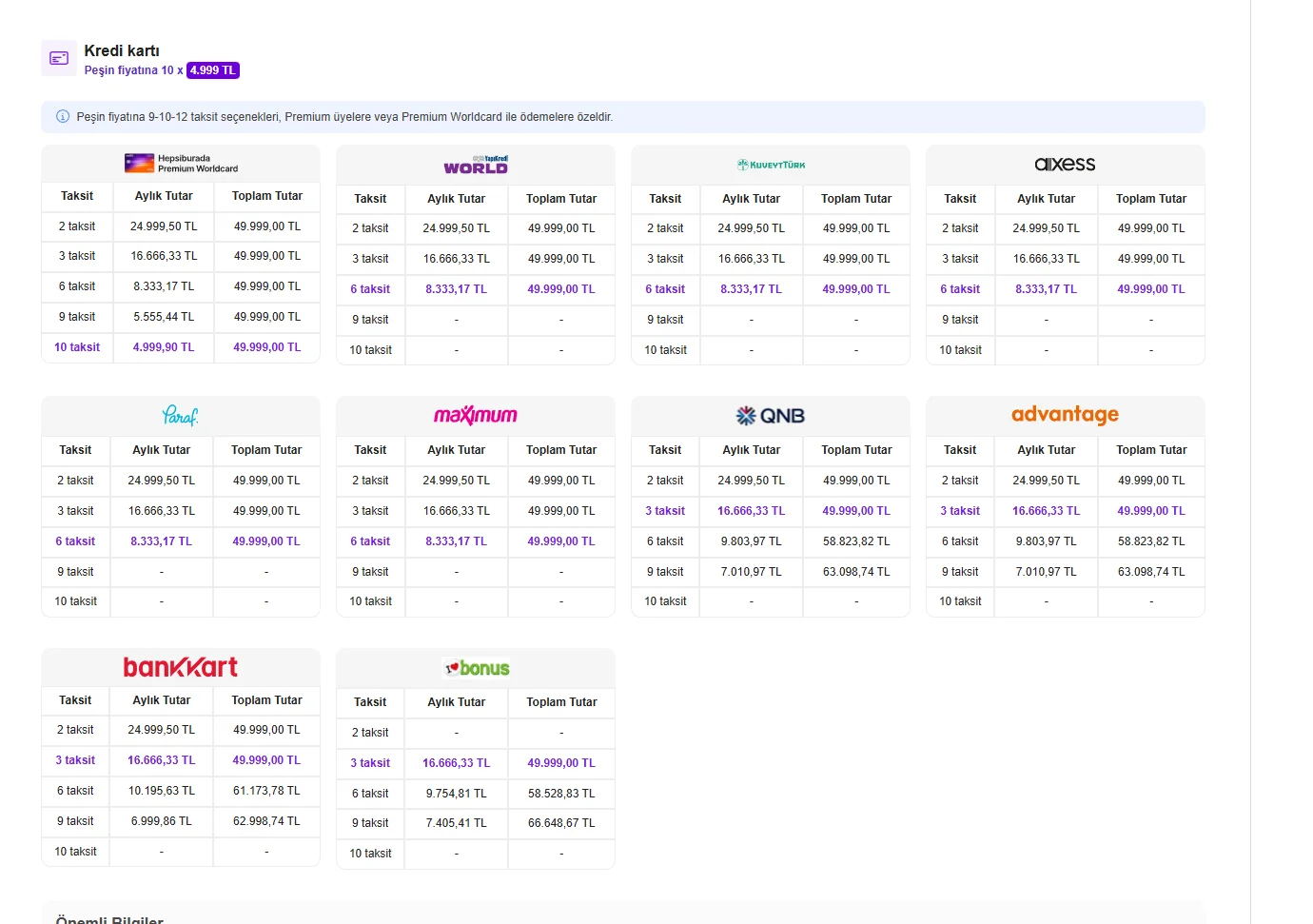The width and height of the screenshot is (1313, 924).
Task: Click the 66.648,67 TL total
Action: [561, 823]
